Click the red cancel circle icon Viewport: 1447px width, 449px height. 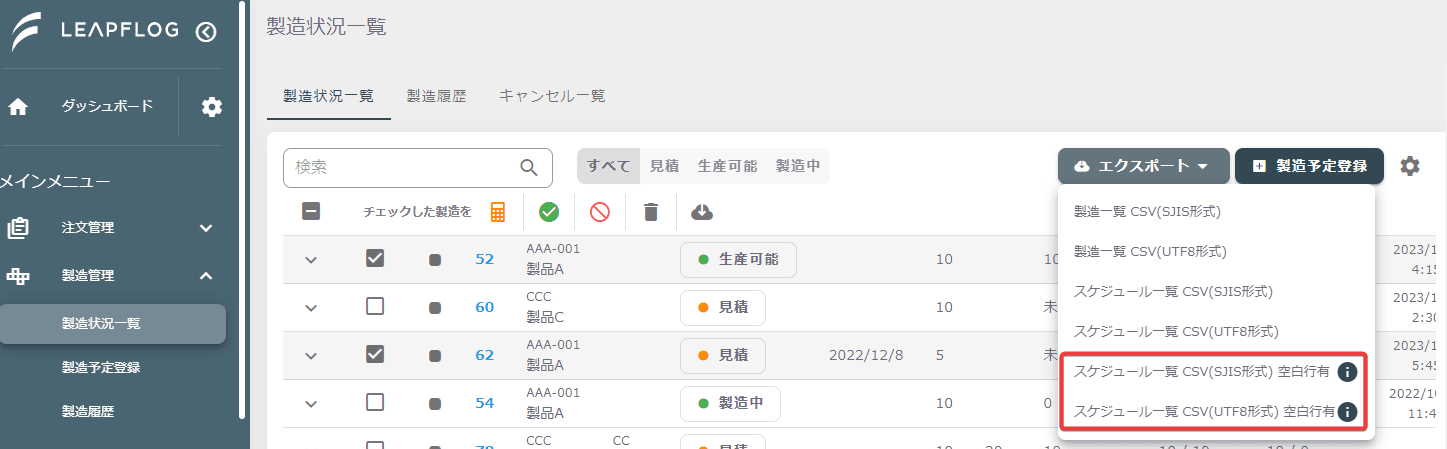(x=600, y=212)
